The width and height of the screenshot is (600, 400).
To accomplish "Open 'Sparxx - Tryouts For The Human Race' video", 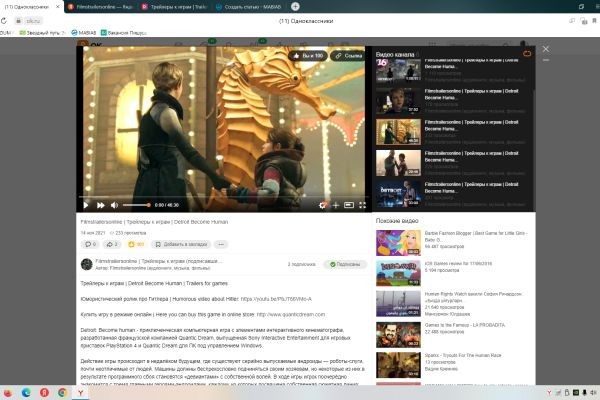I will pos(398,365).
